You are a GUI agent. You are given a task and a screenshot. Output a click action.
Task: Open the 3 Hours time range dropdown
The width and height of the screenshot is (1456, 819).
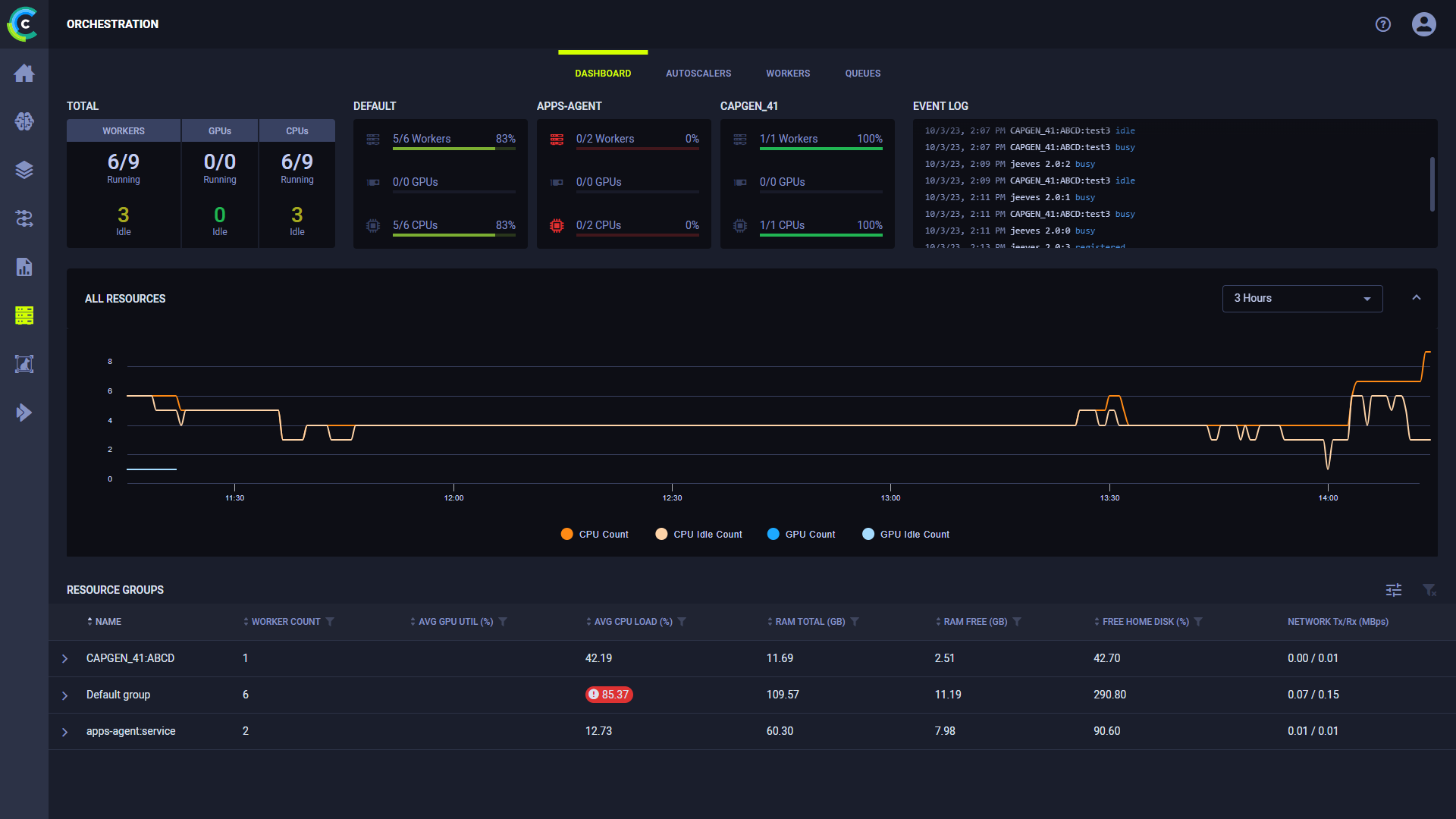pos(1300,298)
